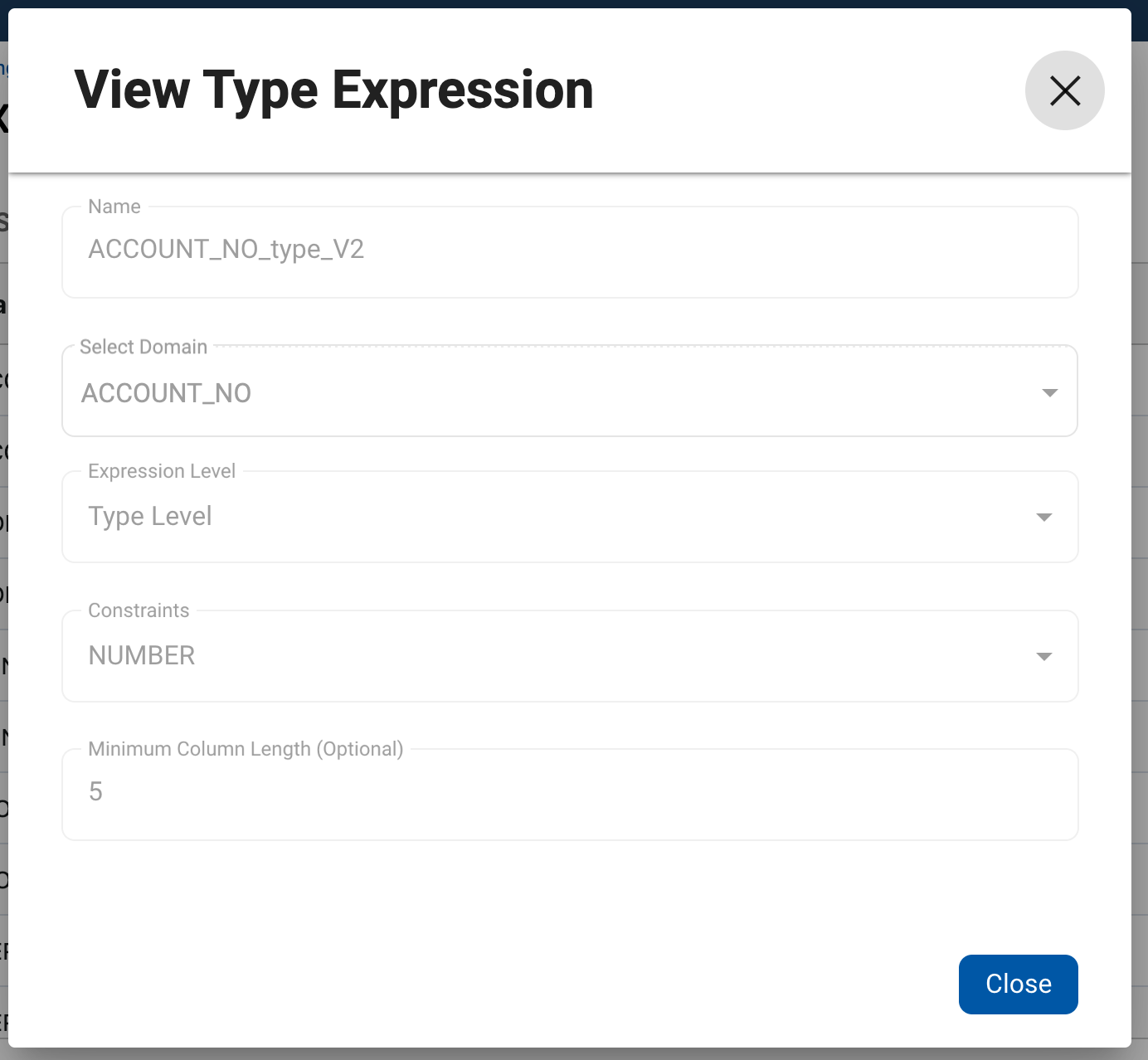Open the Constraints dropdown arrow
Image resolution: width=1148 pixels, height=1060 pixels.
[1043, 656]
